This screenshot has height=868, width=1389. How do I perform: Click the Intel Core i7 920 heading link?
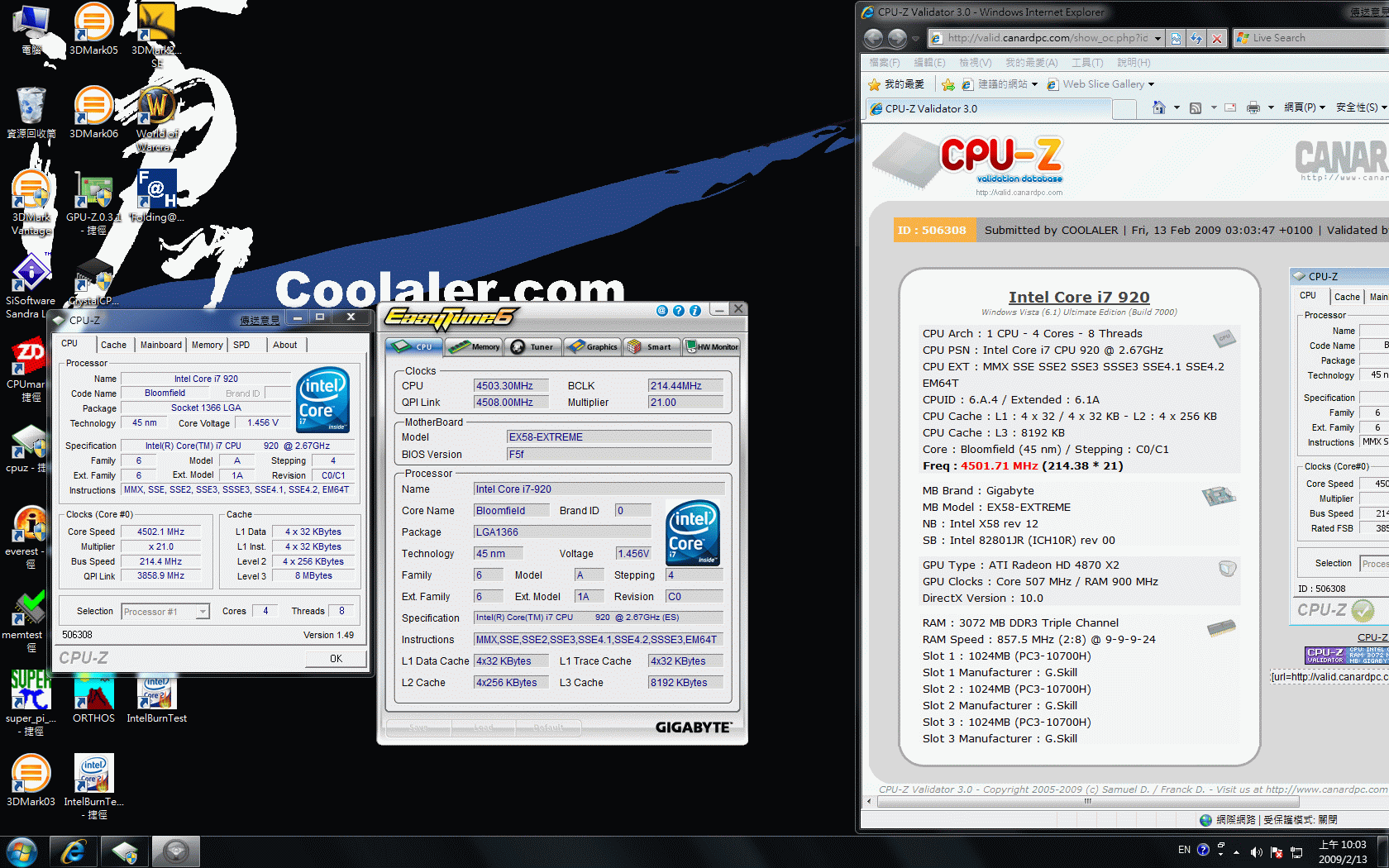(1079, 297)
